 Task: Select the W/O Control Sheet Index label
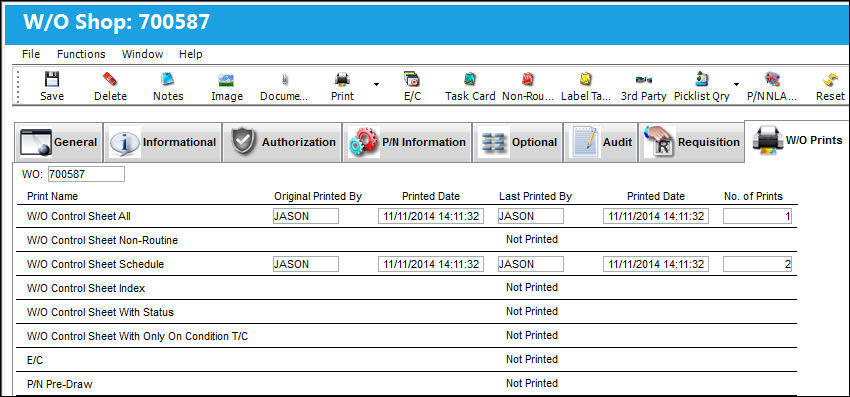pos(86,288)
